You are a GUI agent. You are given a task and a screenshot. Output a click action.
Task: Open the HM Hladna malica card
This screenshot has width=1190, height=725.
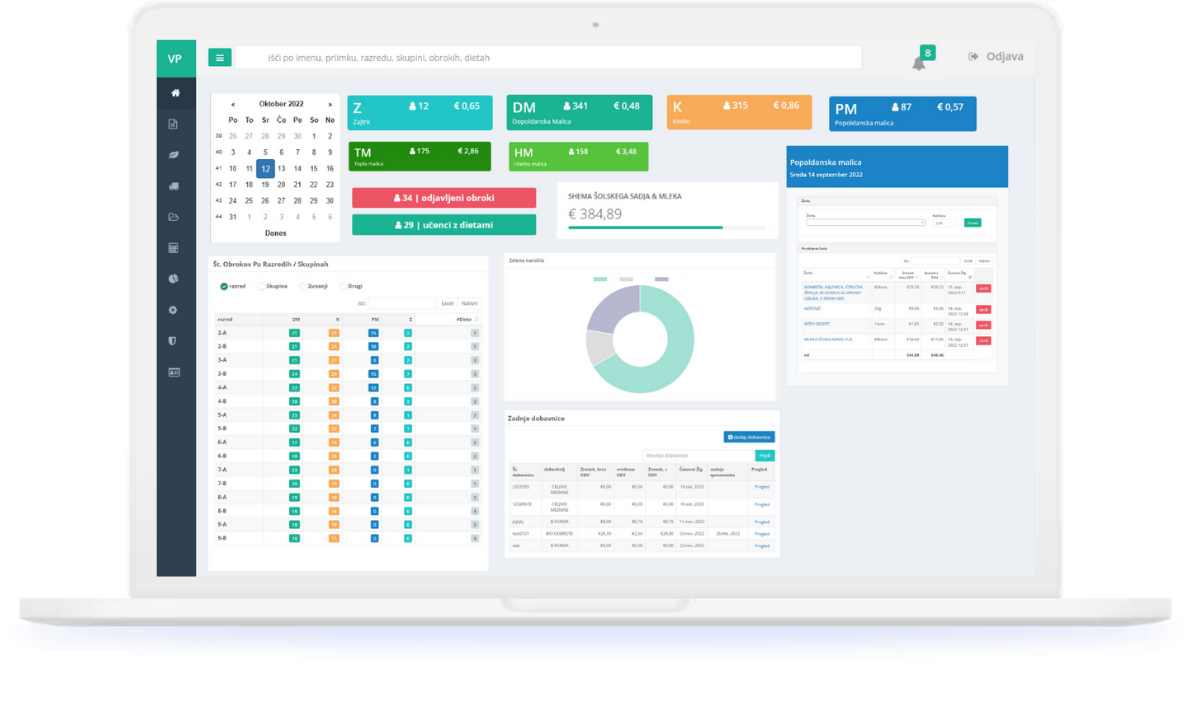[x=578, y=156]
